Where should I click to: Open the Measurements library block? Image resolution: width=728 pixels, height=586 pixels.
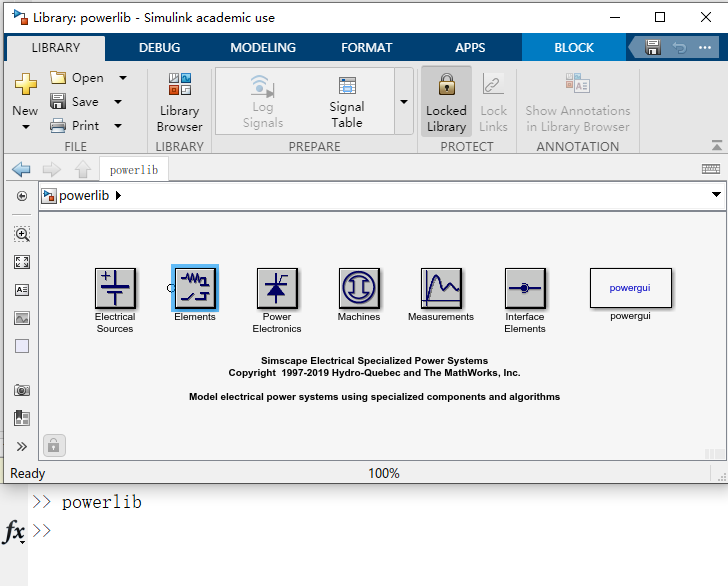tap(441, 288)
